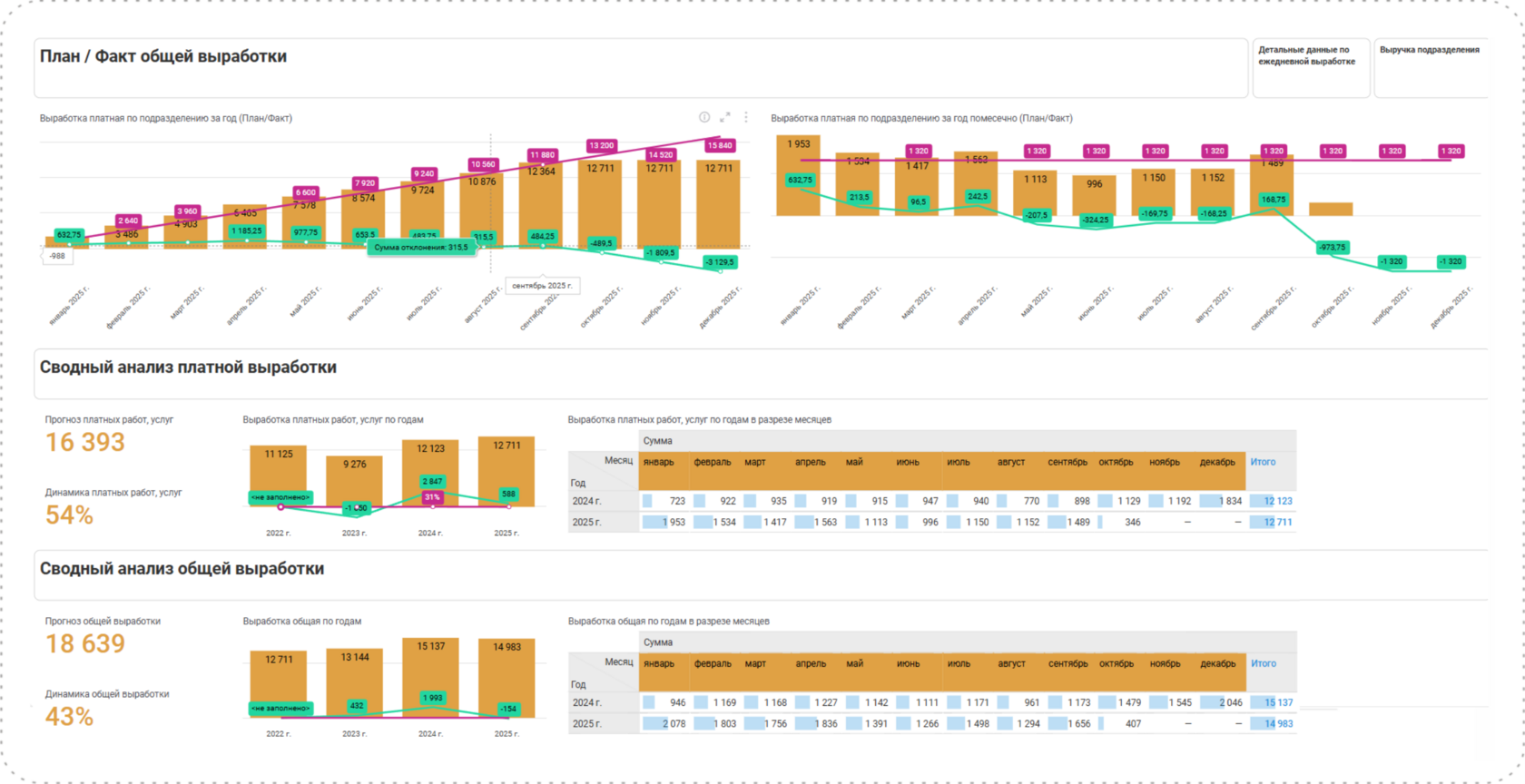Screen dimensions: 1525x784
Task: Select the 346 October cell in paid works table
Action: click(x=1120, y=523)
